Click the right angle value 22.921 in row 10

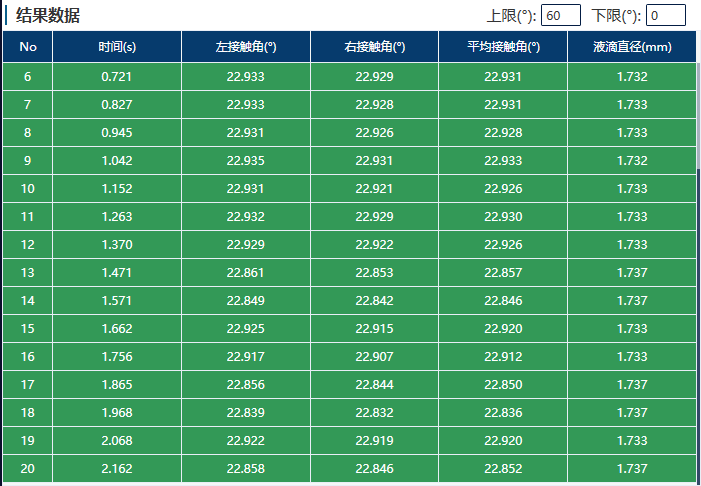374,189
